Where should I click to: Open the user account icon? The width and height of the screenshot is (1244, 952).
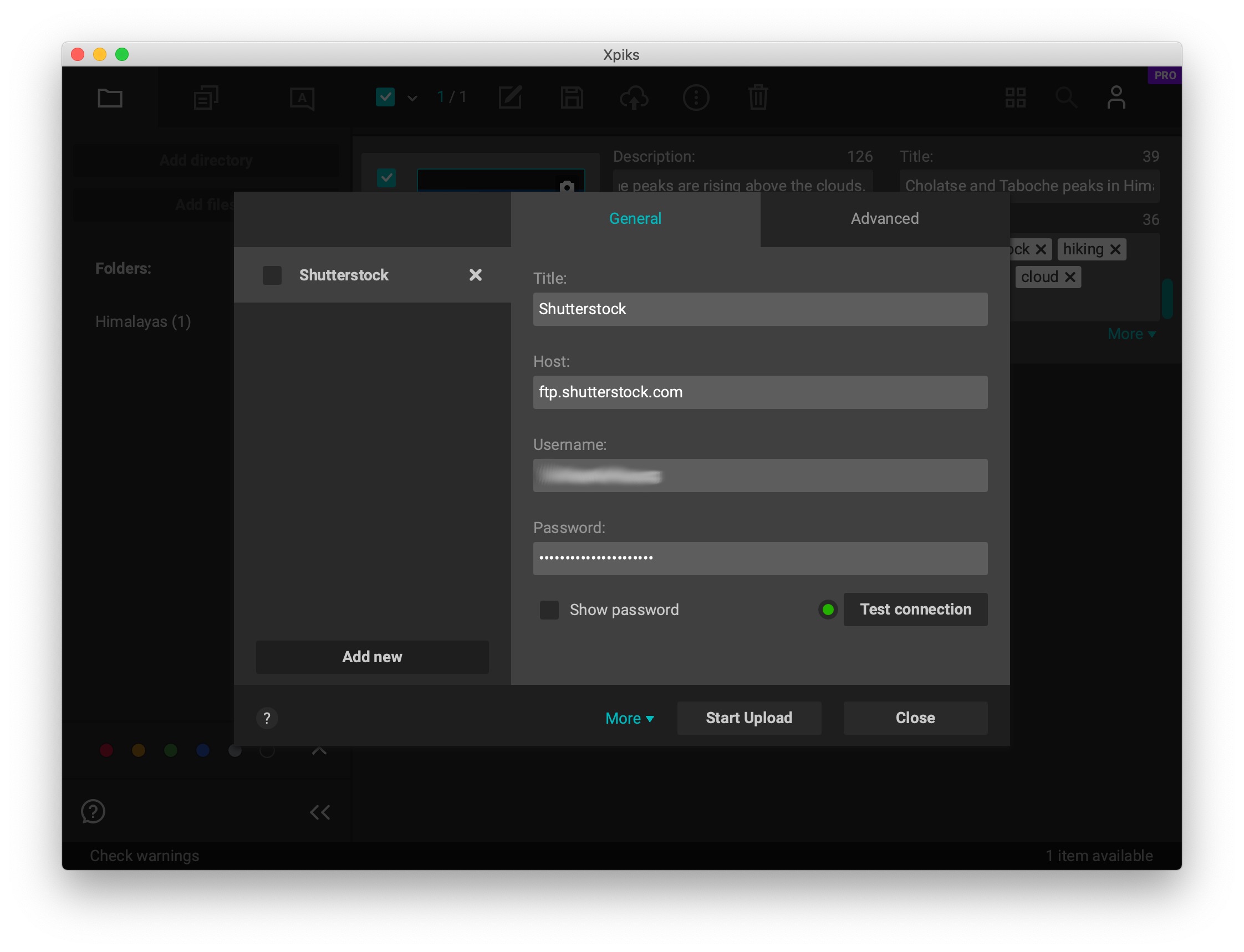point(1116,98)
